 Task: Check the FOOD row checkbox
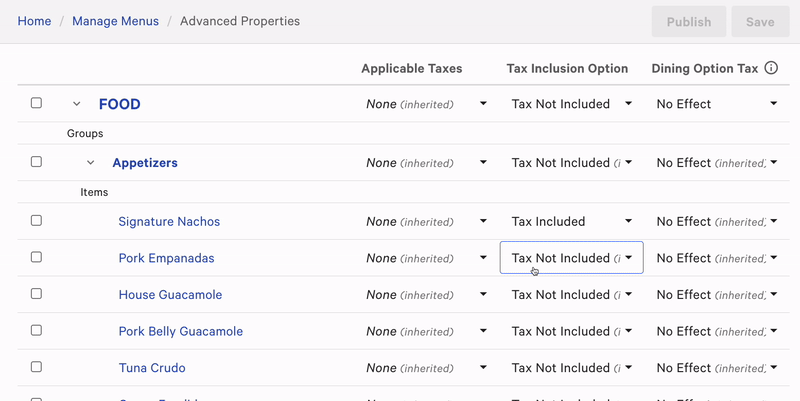pyautogui.click(x=36, y=103)
